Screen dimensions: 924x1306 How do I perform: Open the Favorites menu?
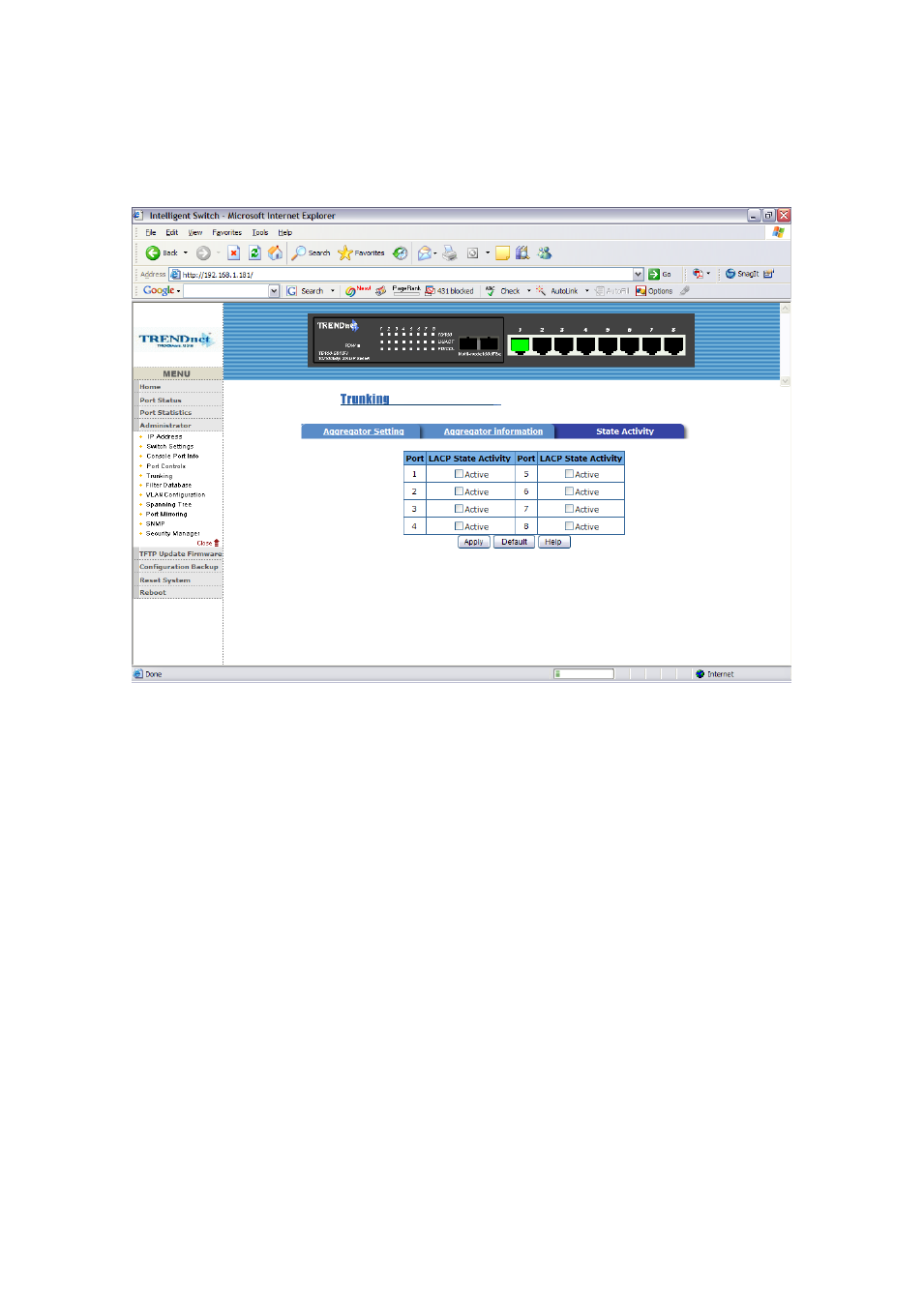click(227, 233)
